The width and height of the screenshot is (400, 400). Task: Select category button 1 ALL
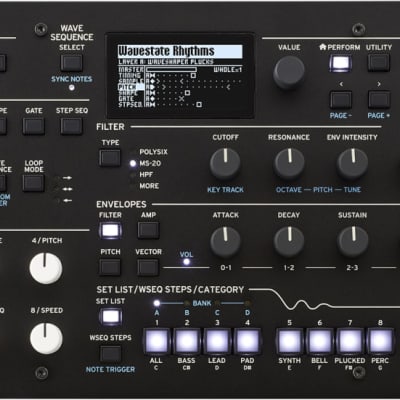157,341
